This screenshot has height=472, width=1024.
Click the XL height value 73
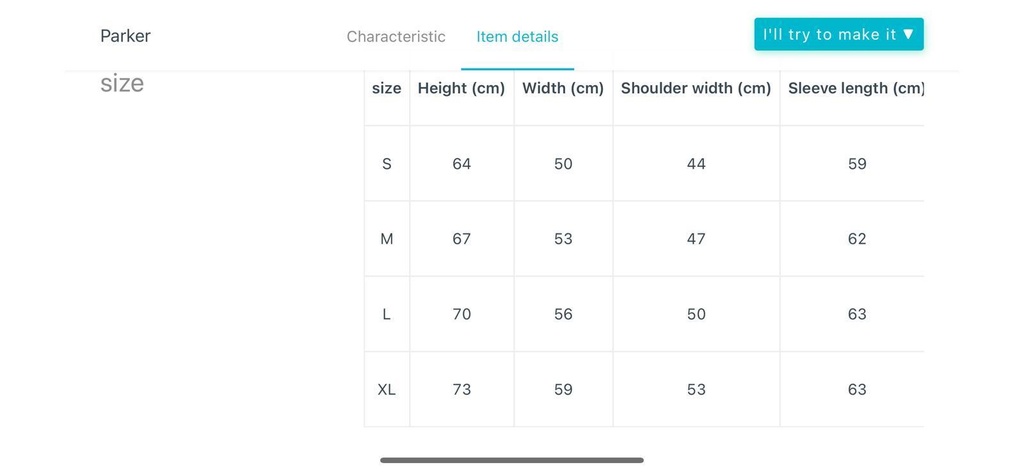coord(461,389)
